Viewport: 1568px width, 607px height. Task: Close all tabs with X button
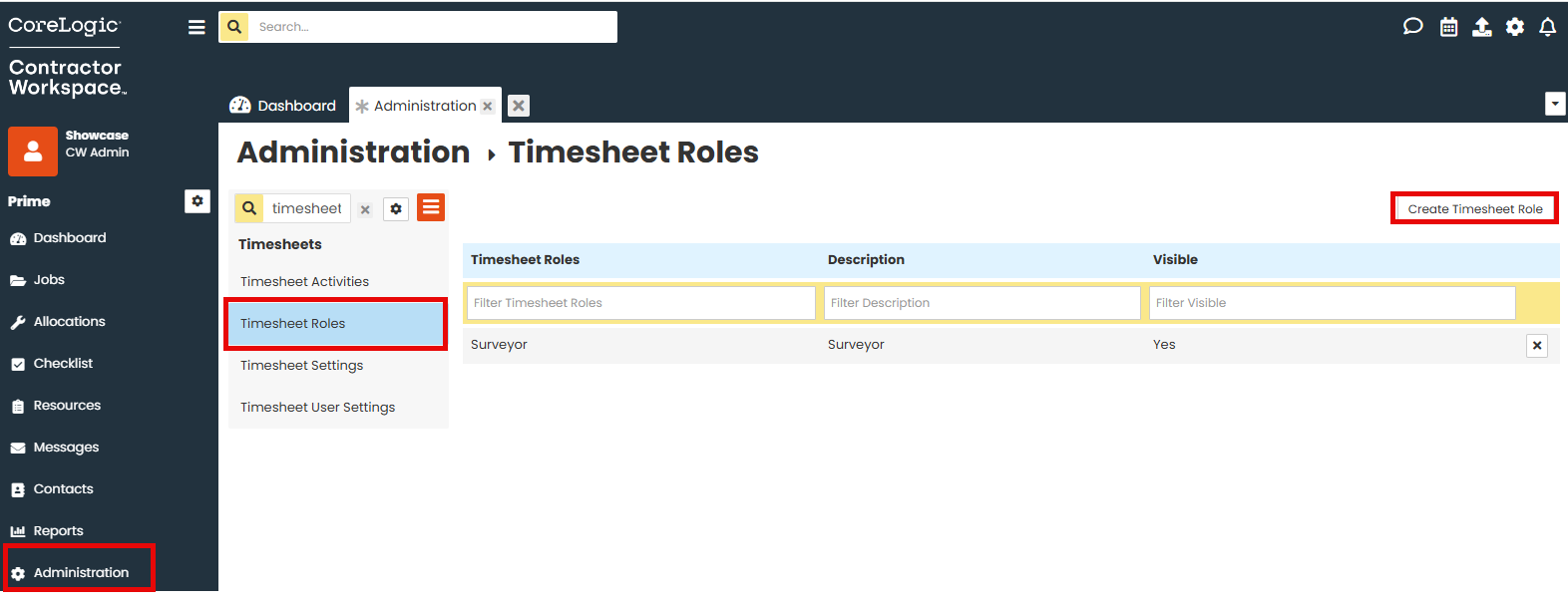click(x=519, y=106)
